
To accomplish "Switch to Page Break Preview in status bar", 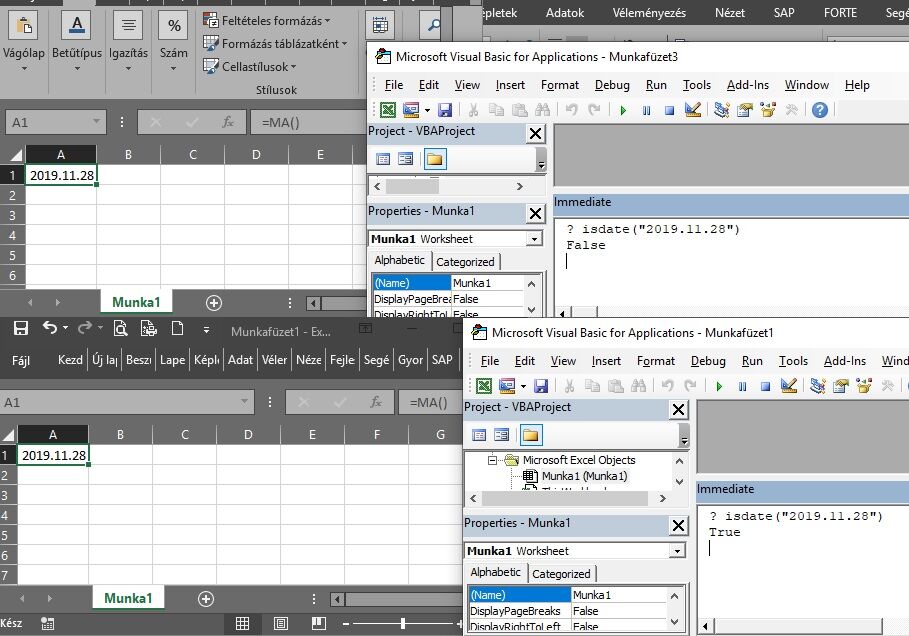I will [319, 623].
